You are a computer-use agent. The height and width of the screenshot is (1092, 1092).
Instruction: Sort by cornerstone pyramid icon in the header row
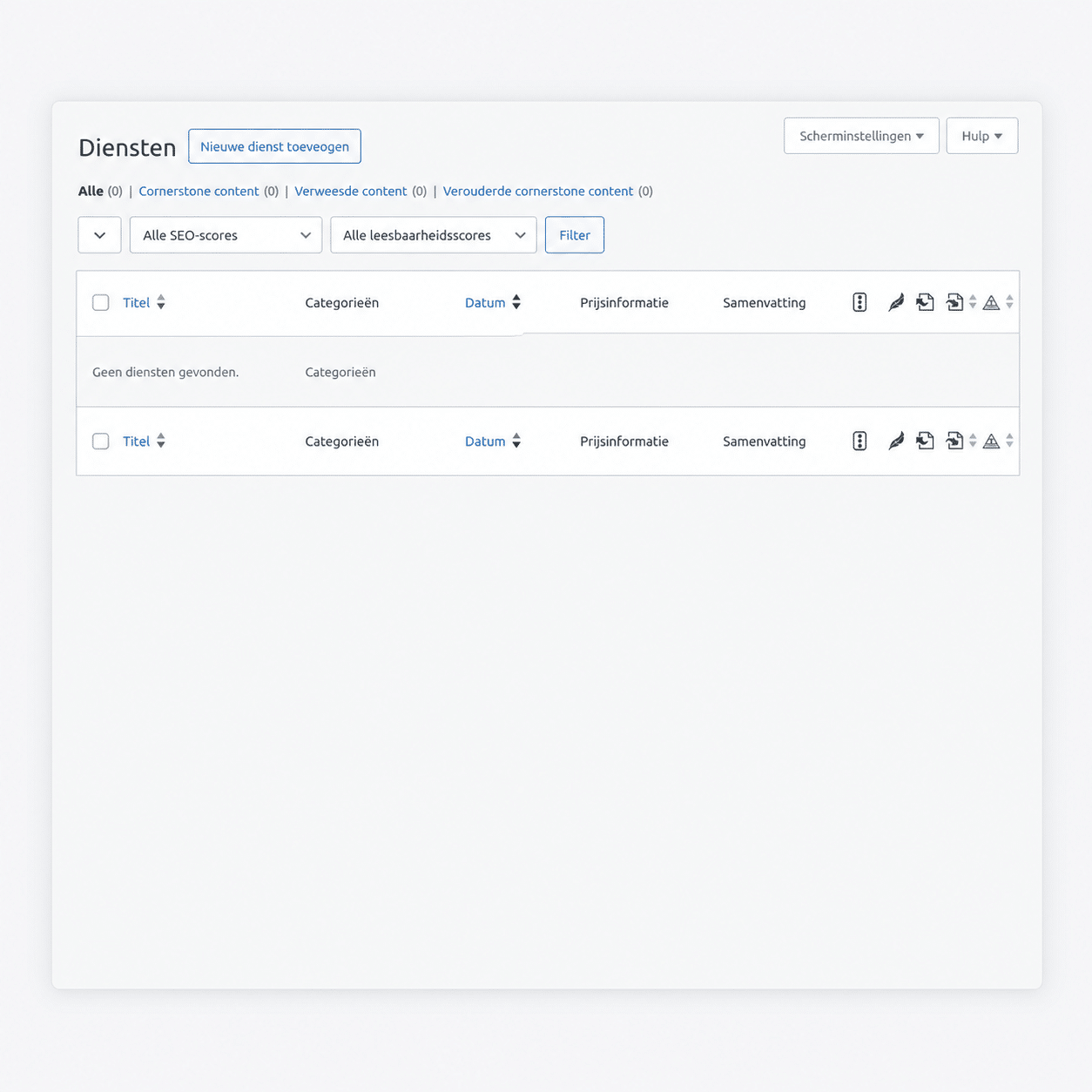[x=991, y=303]
